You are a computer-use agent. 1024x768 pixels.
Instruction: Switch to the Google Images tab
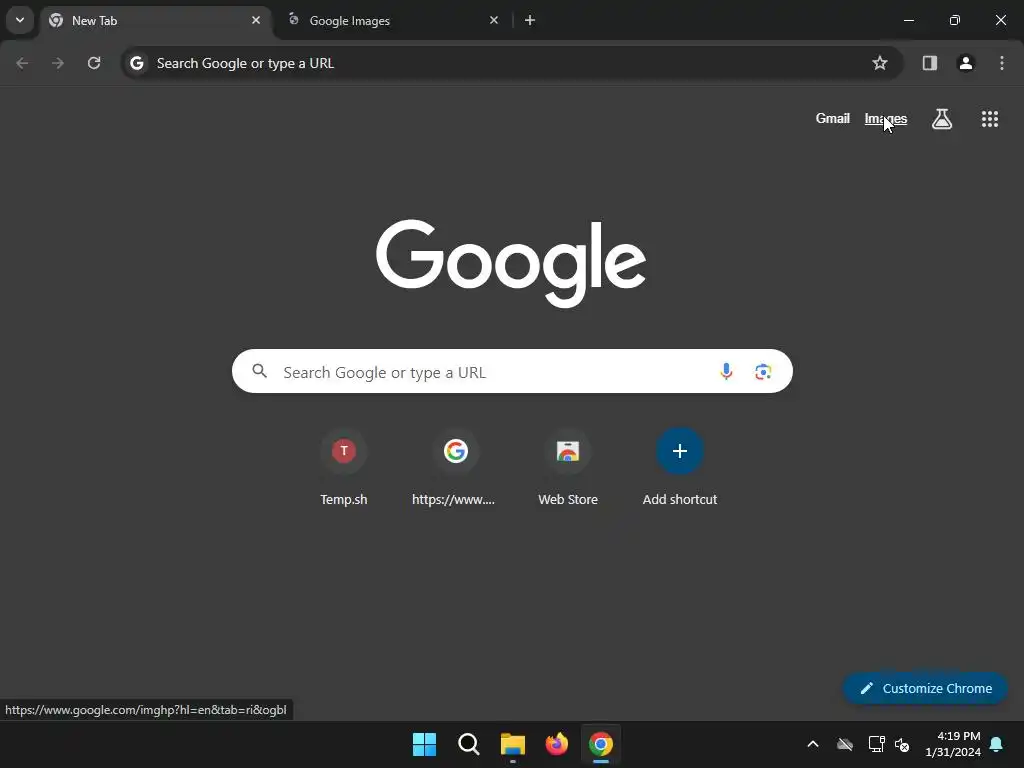tap(393, 21)
